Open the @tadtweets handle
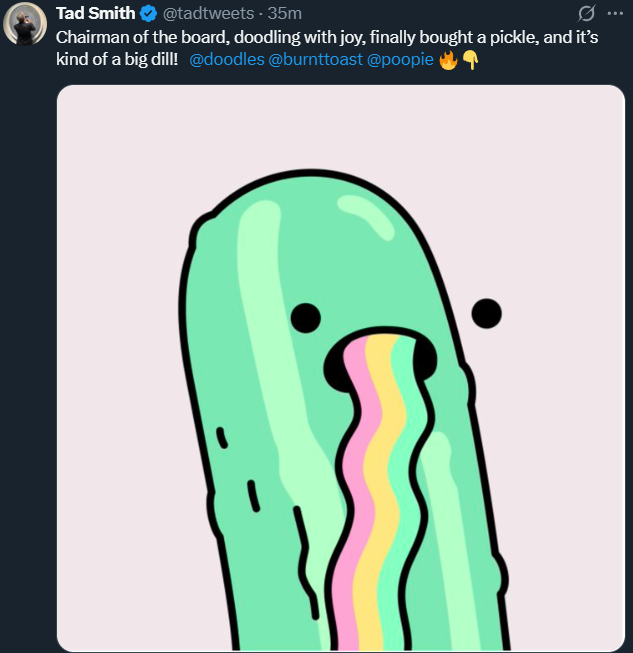This screenshot has width=633, height=653. [208, 14]
